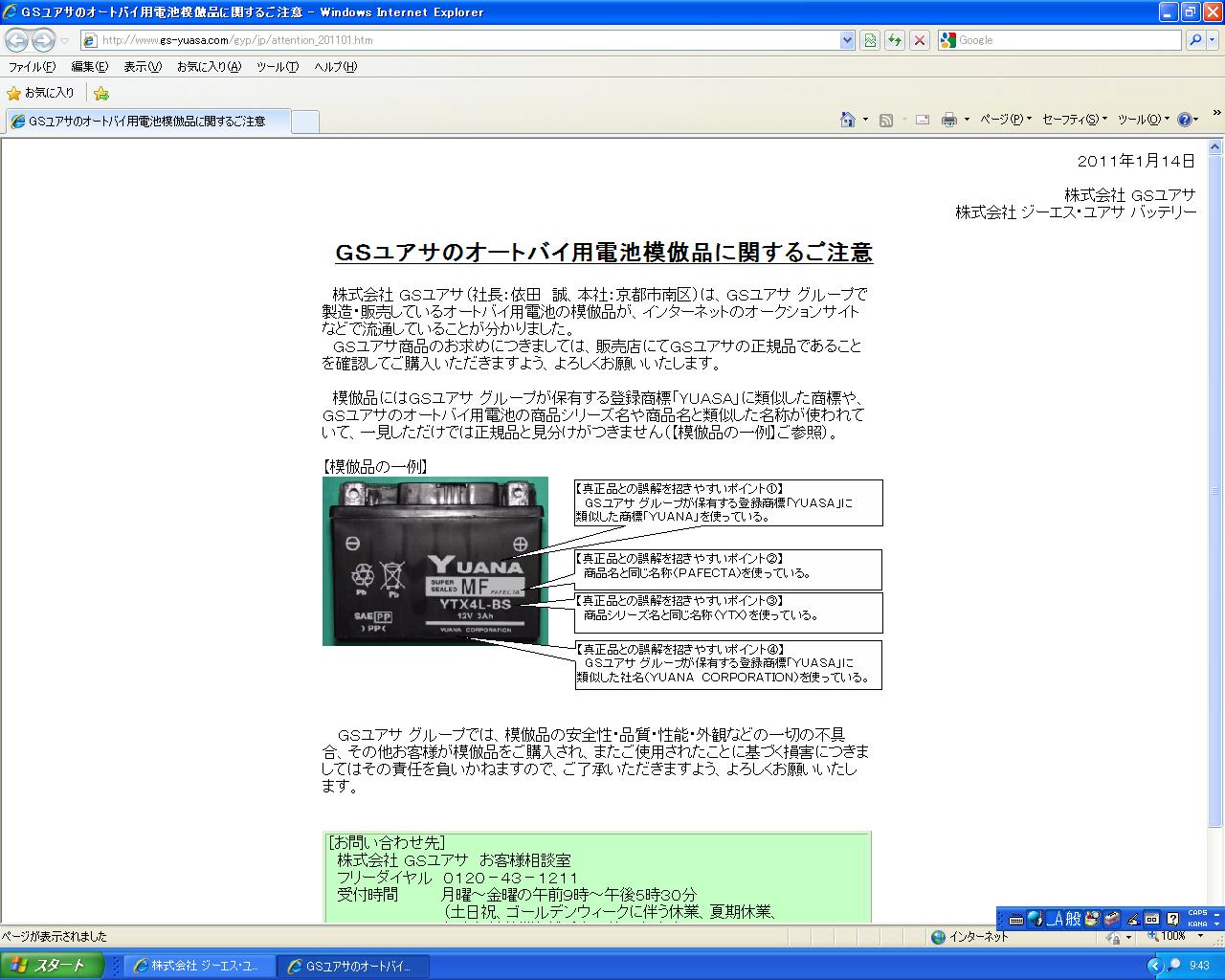Refresh the page with the green arrows icon
This screenshot has height=980, width=1225.
click(x=895, y=40)
